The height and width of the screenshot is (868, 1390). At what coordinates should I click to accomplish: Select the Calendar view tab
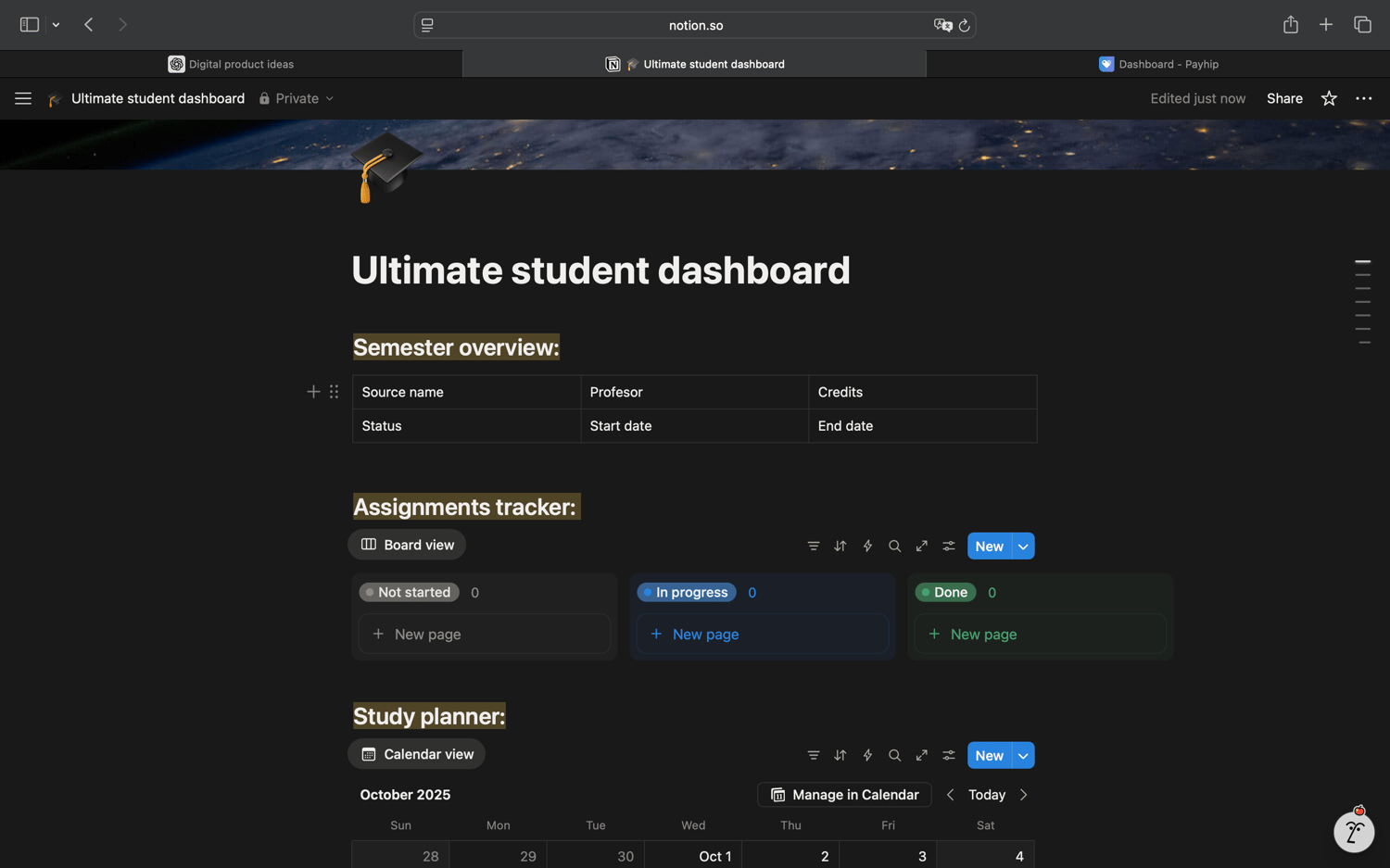[417, 754]
